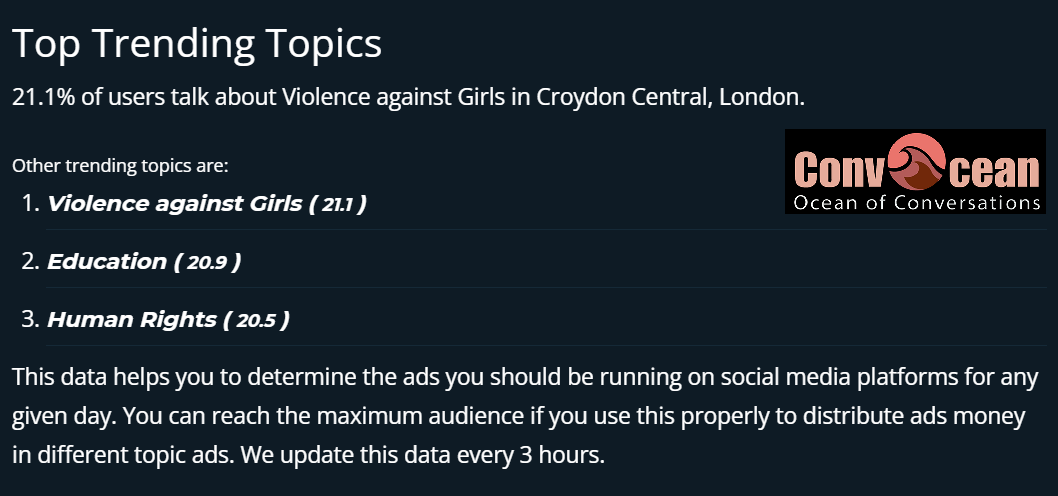Click the Convocean logo image

tap(915, 171)
